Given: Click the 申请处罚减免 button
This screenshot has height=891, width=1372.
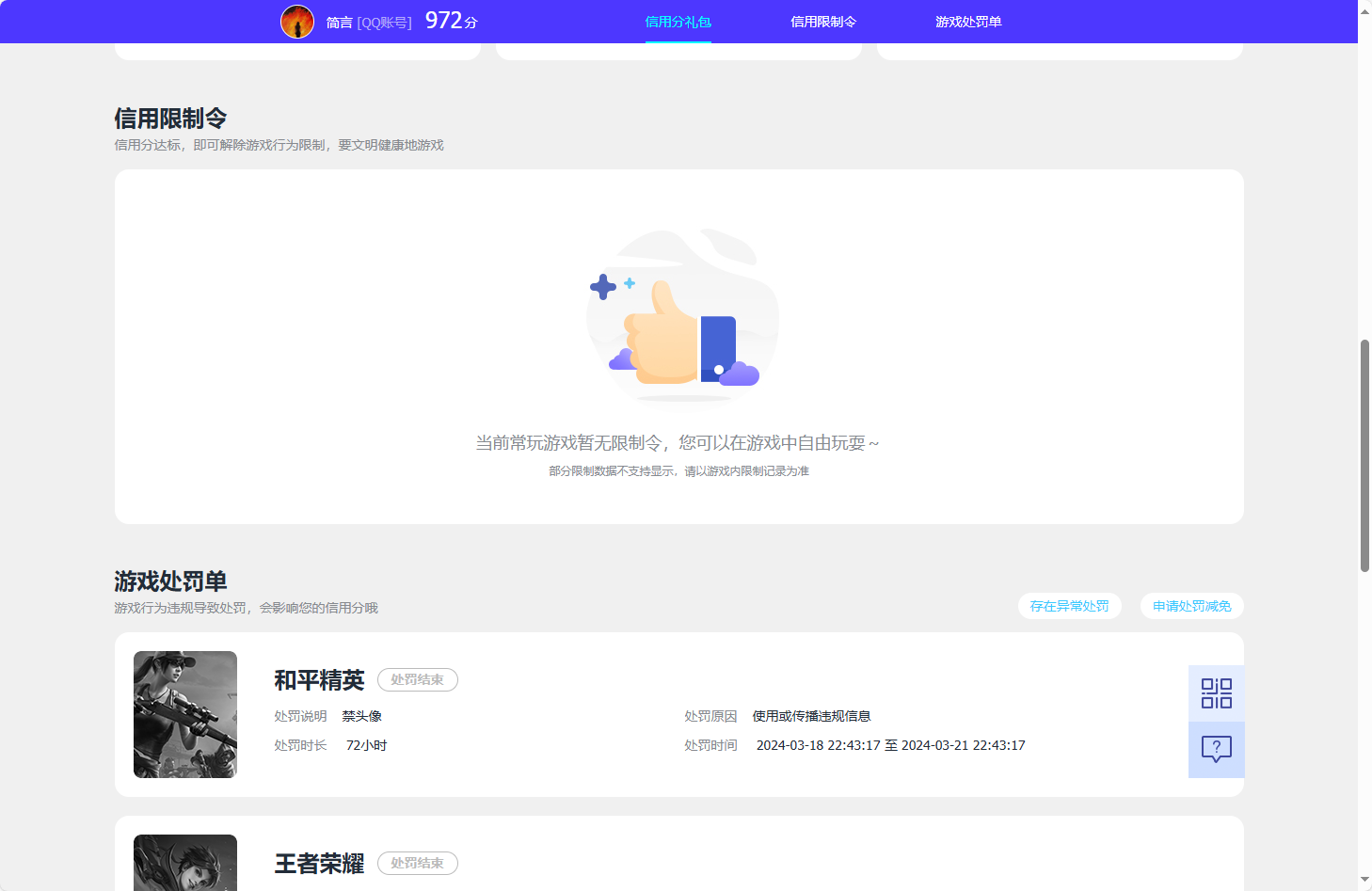Looking at the screenshot, I should coord(1191,606).
